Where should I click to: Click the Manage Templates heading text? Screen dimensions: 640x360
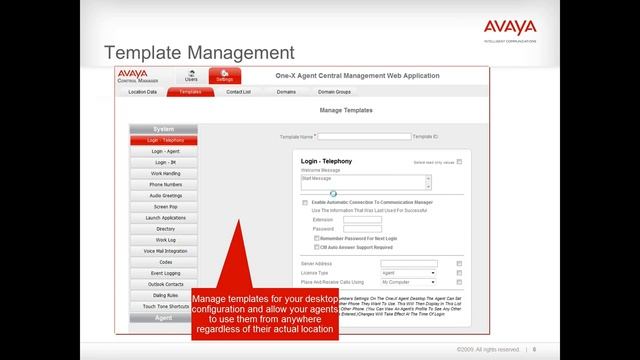point(346,110)
